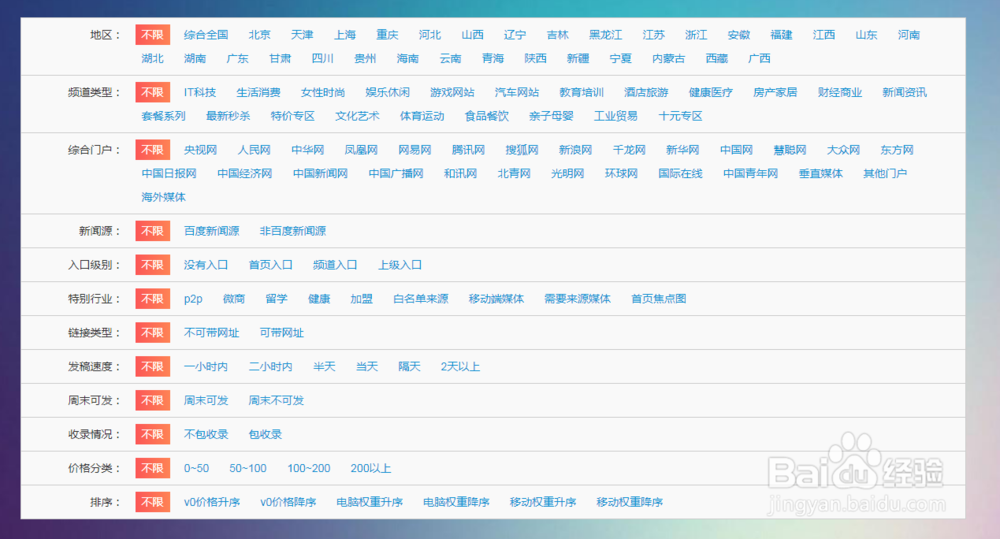Select 北京 in the 地区 filter
Screen dimensions: 1000x539
[x=260, y=35]
